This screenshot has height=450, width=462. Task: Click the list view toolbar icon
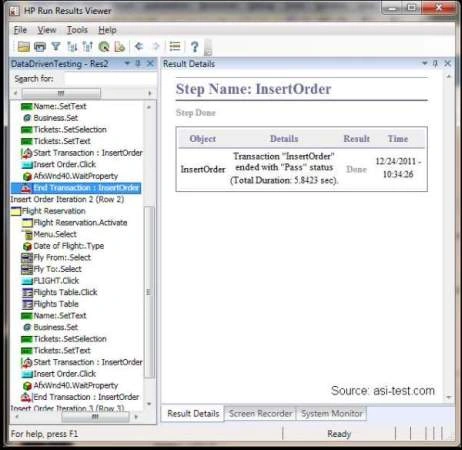pyautogui.click(x=175, y=47)
